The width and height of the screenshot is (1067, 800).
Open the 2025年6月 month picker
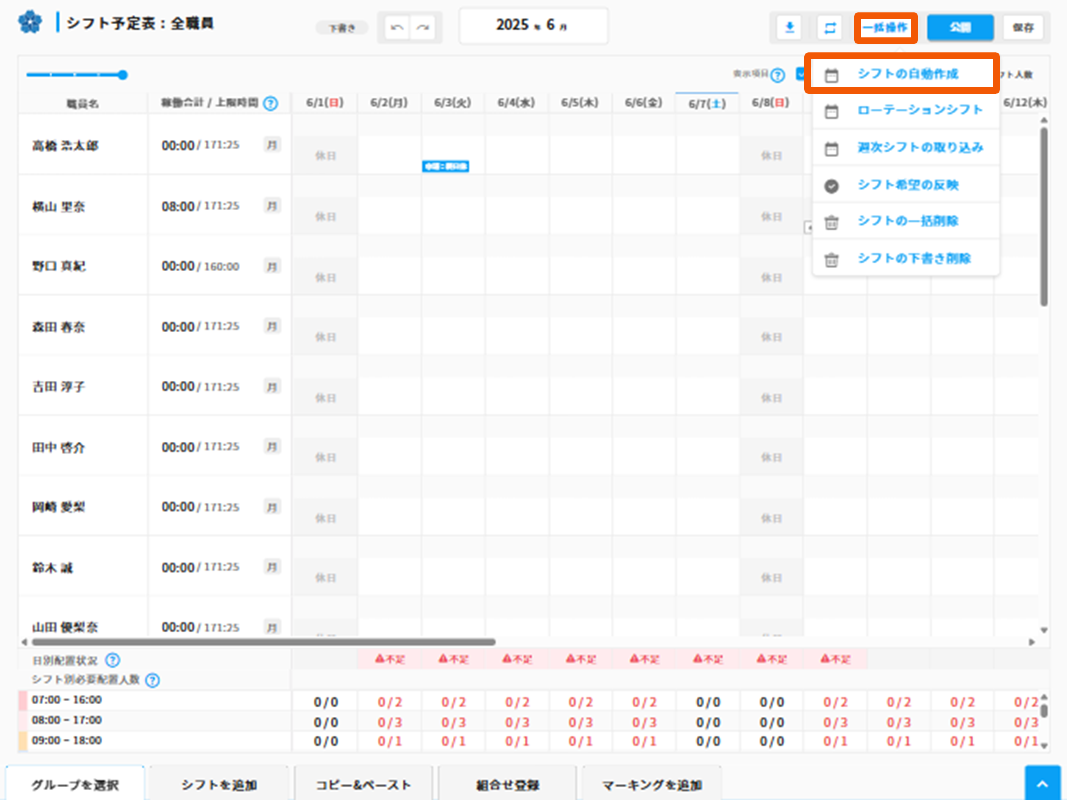pyautogui.click(x=533, y=26)
